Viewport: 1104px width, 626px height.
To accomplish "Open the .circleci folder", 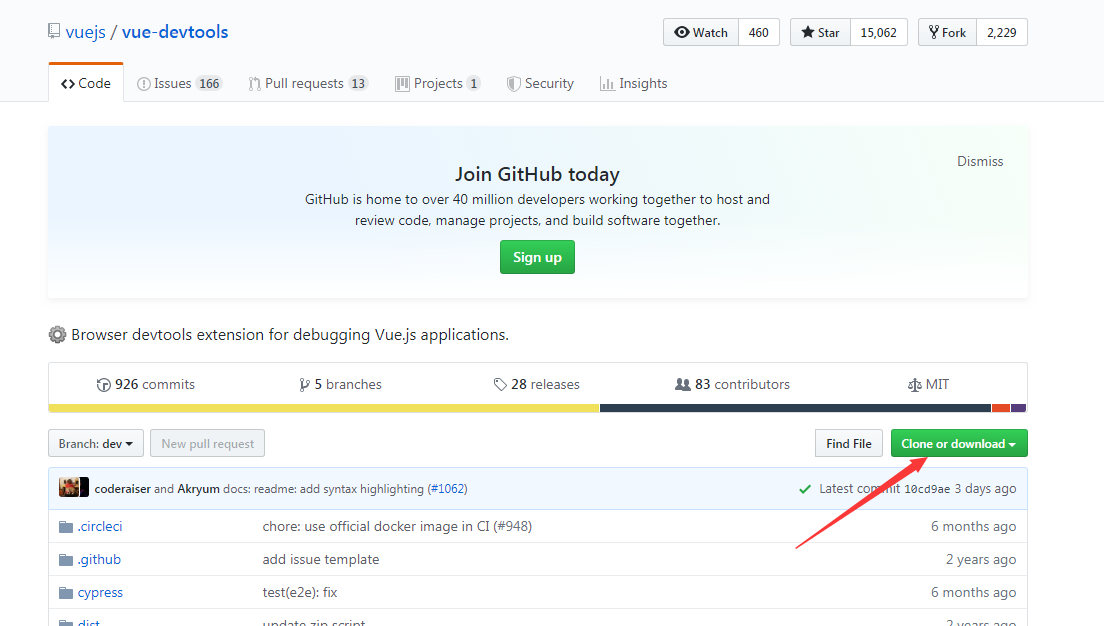I will tap(100, 527).
